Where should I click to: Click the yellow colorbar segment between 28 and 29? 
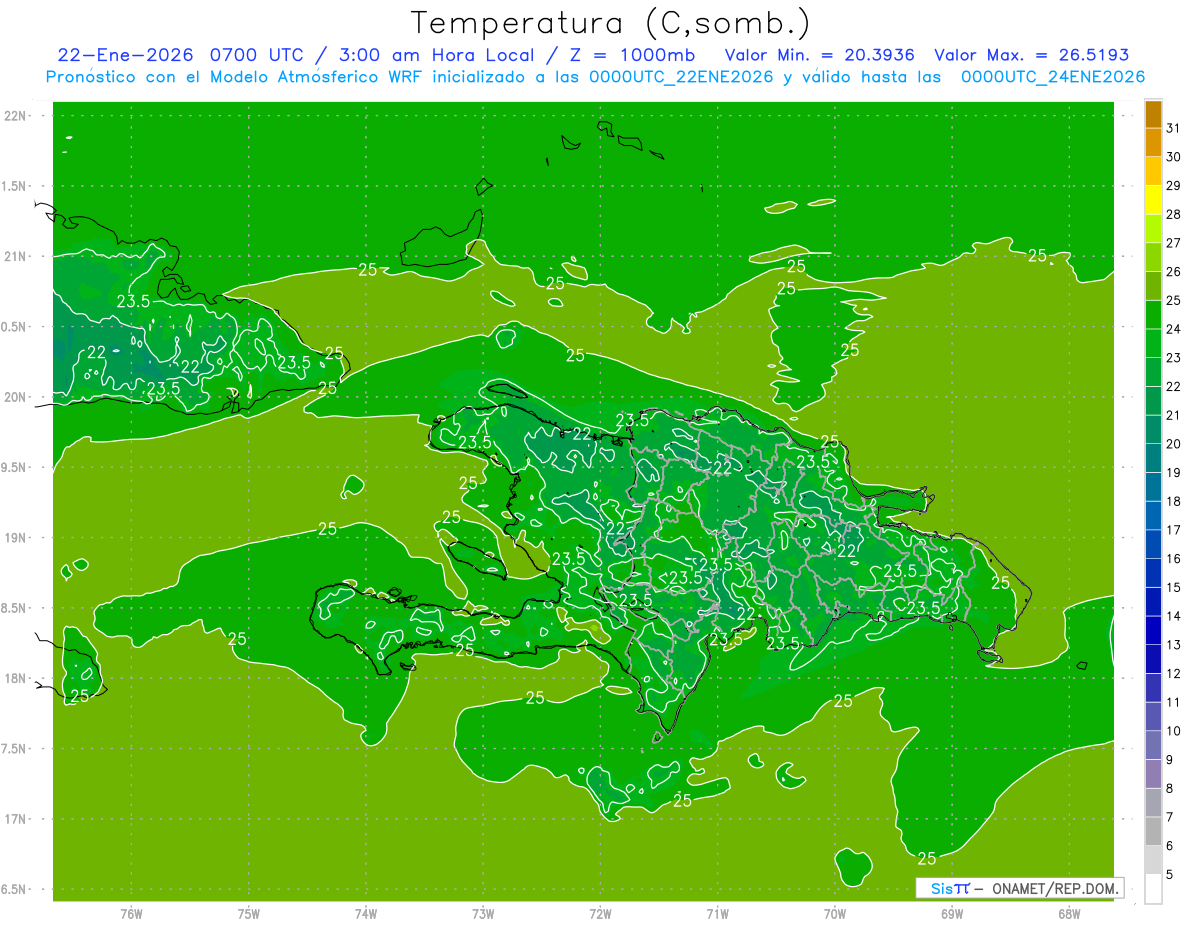pyautogui.click(x=1153, y=200)
